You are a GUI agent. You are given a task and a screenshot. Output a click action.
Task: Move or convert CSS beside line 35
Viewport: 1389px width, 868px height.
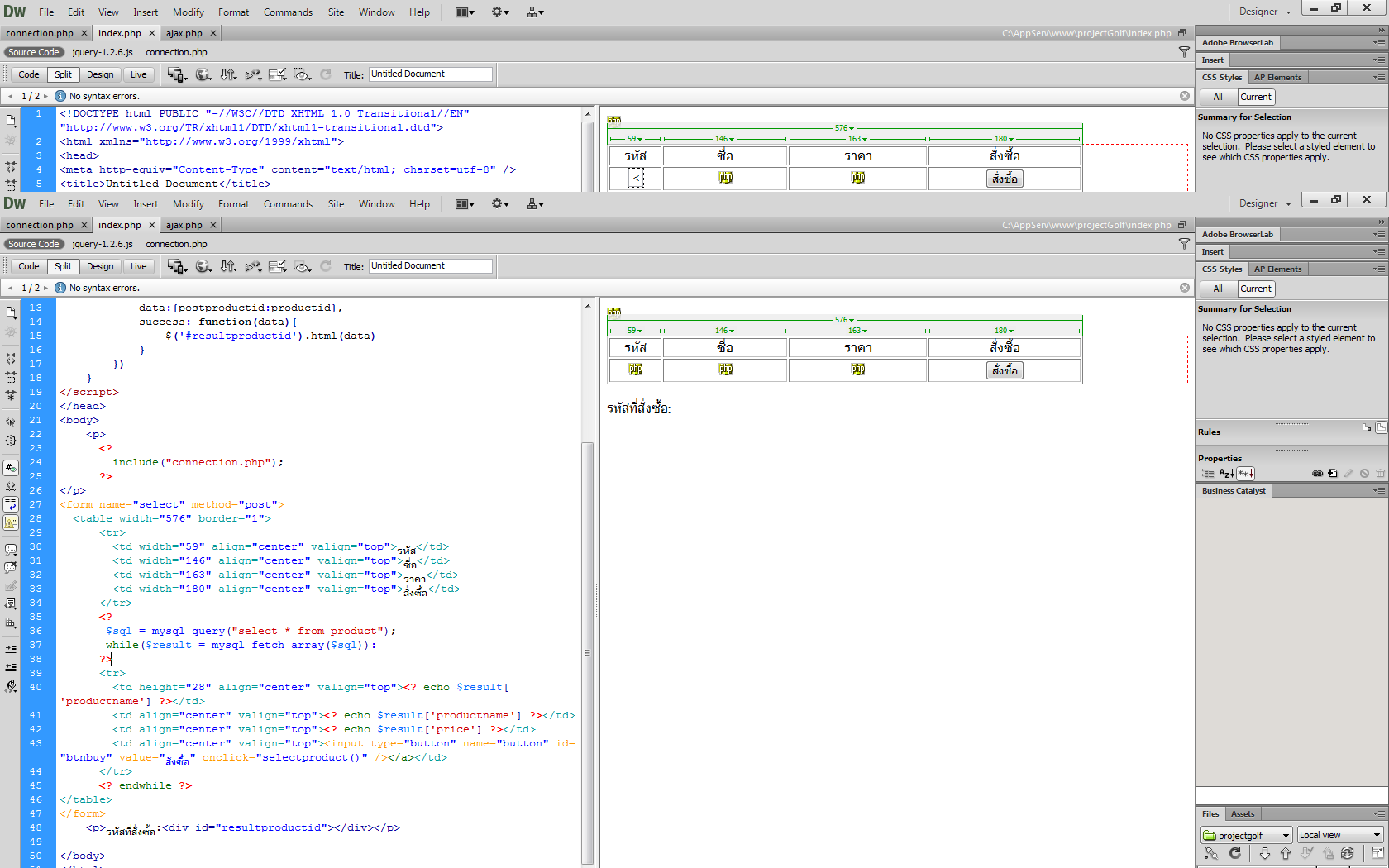[x=11, y=622]
